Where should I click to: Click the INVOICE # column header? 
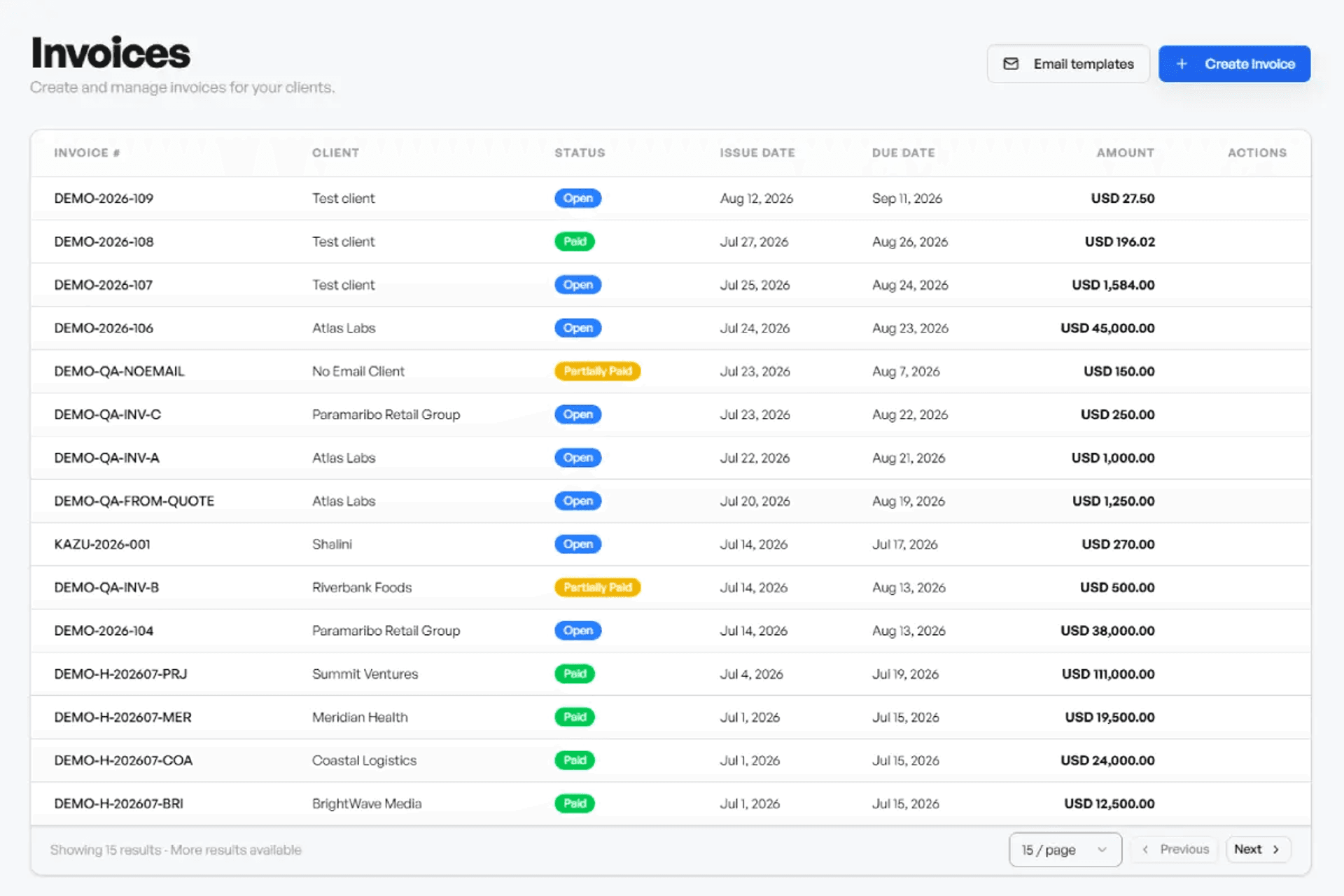click(87, 153)
